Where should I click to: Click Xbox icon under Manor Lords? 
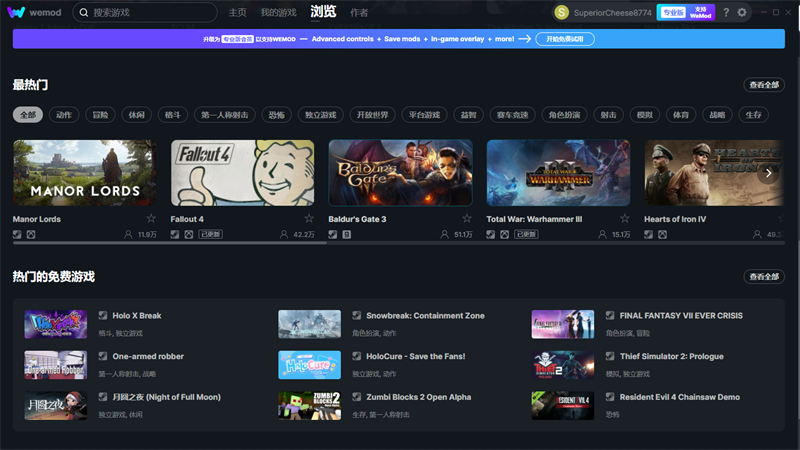31,234
